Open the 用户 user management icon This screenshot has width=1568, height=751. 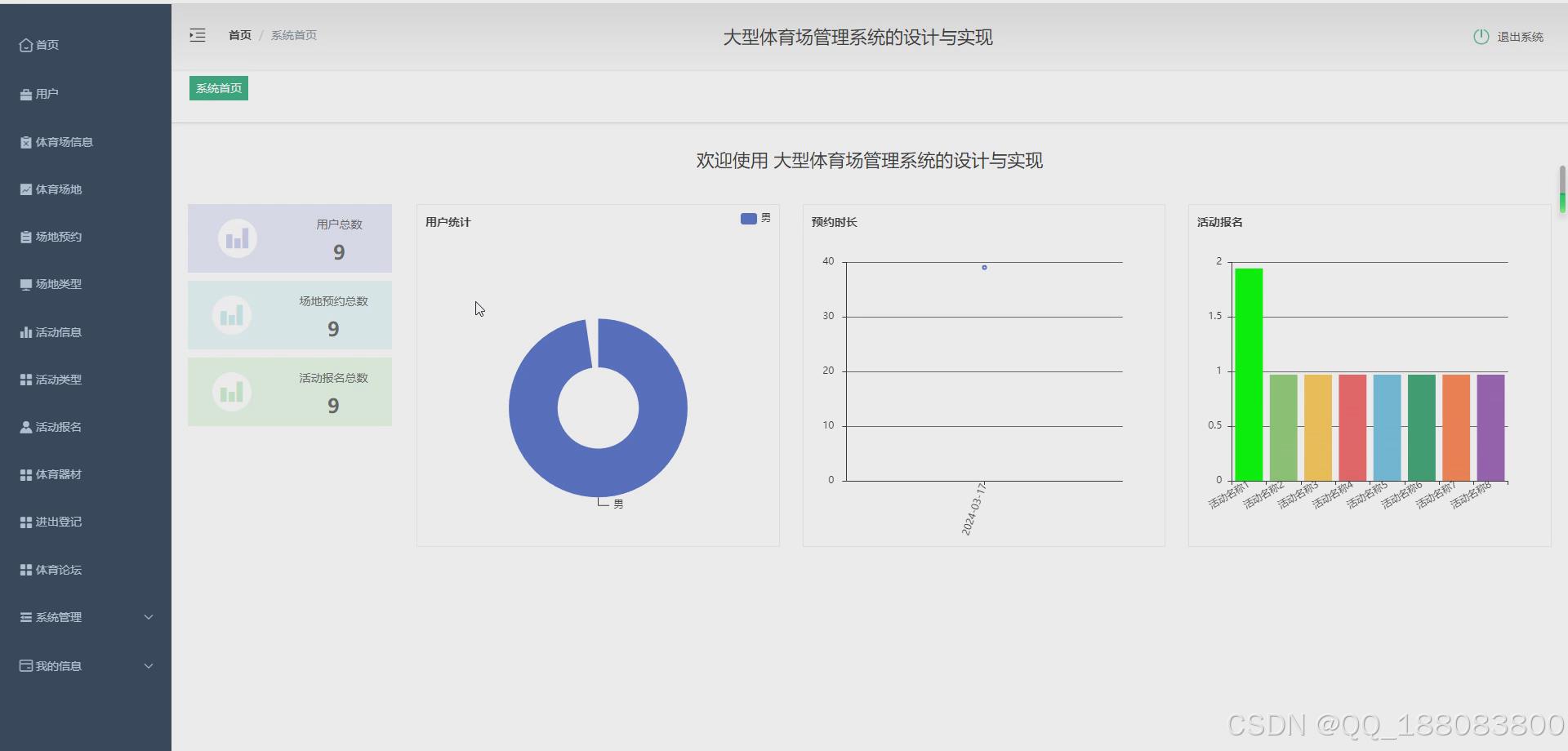[x=24, y=94]
